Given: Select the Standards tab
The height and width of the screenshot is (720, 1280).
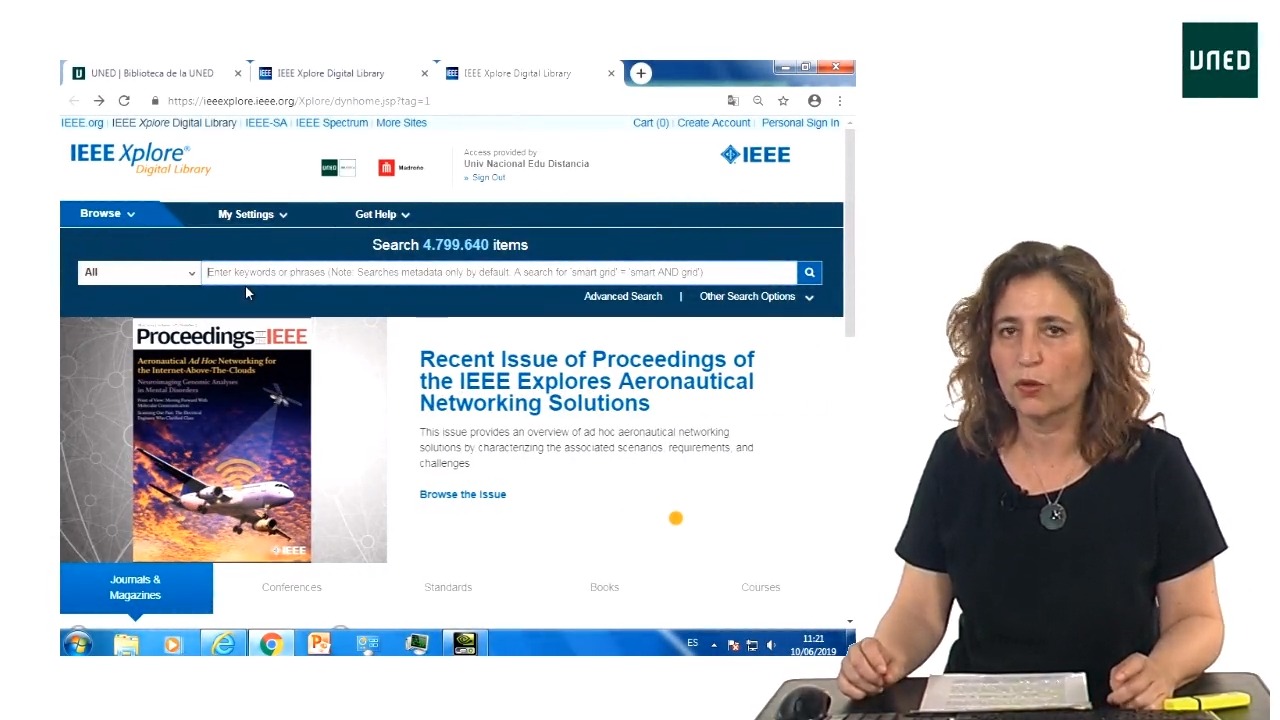Looking at the screenshot, I should click(448, 587).
